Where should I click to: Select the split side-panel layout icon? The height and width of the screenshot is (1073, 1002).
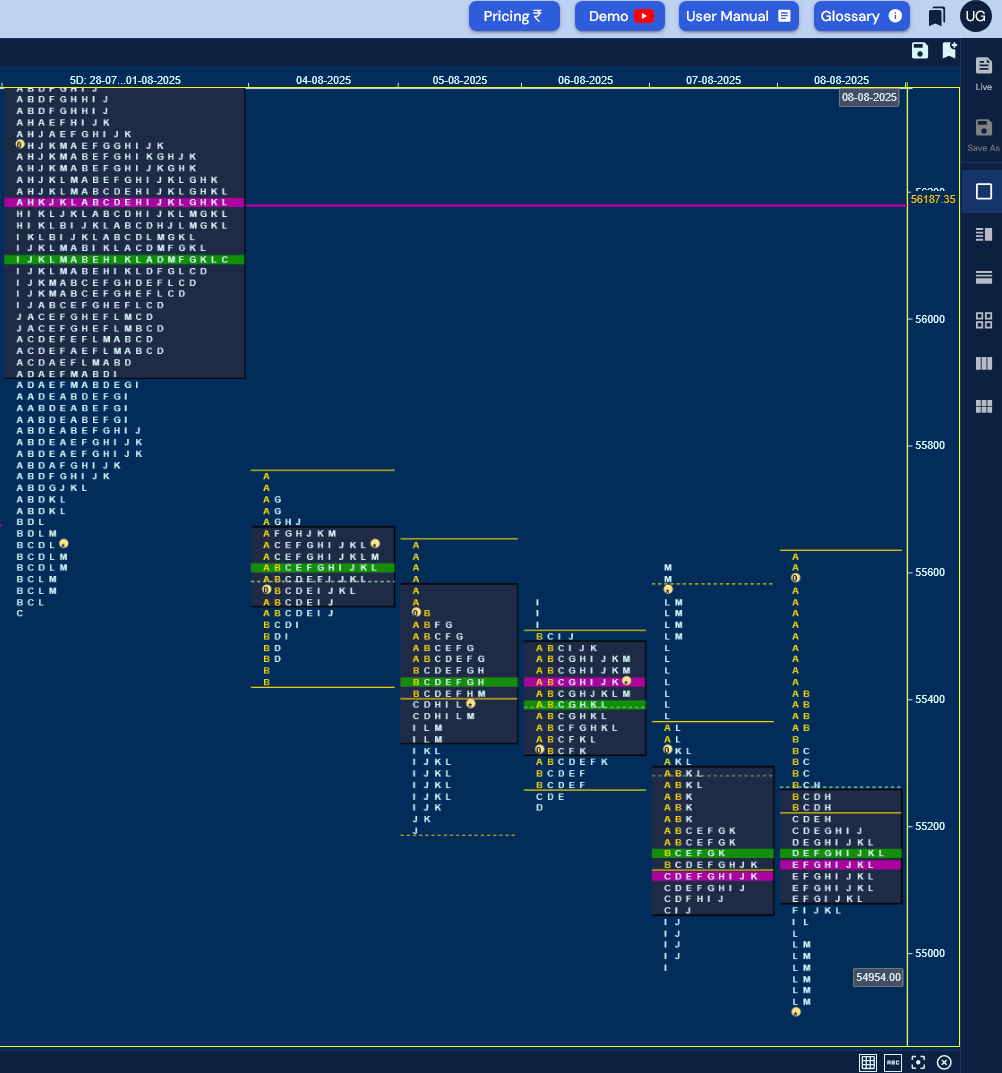click(x=984, y=235)
